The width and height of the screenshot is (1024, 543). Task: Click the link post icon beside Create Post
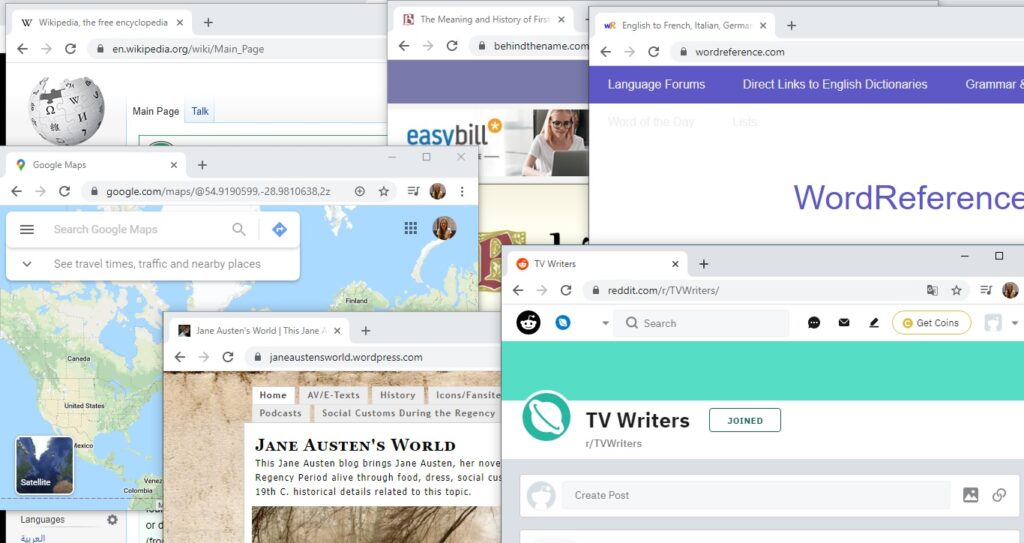998,495
